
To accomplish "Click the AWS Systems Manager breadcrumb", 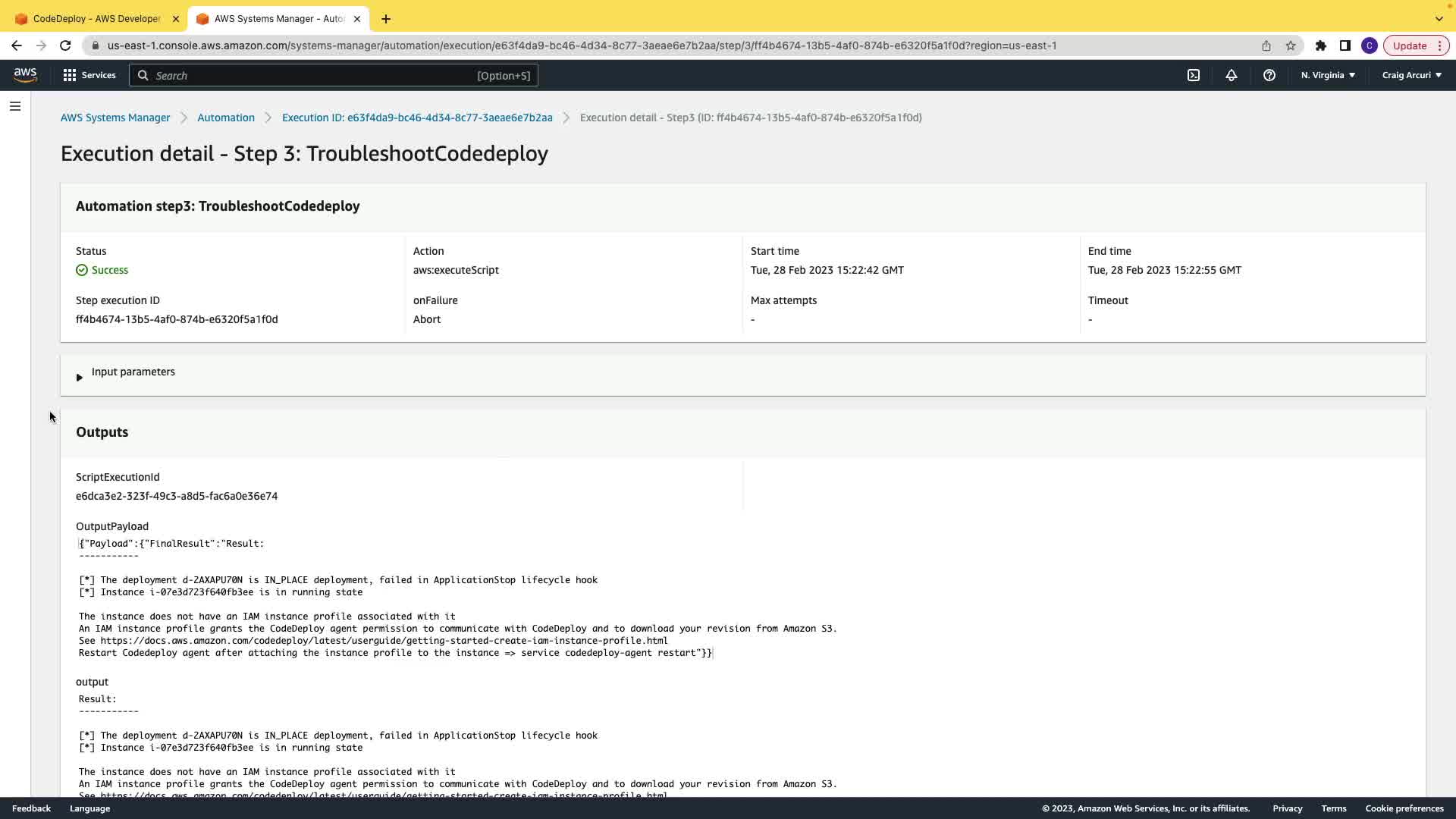I will click(115, 118).
